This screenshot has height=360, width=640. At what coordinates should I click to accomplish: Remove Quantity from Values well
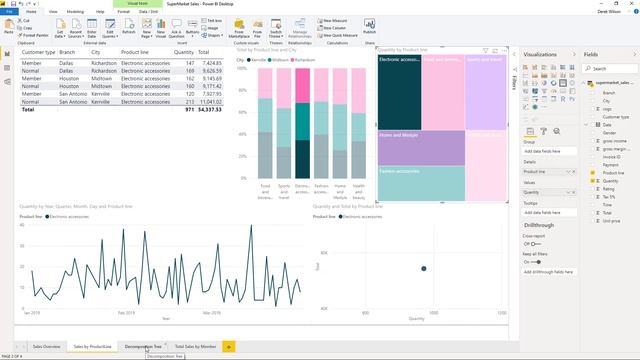573,192
